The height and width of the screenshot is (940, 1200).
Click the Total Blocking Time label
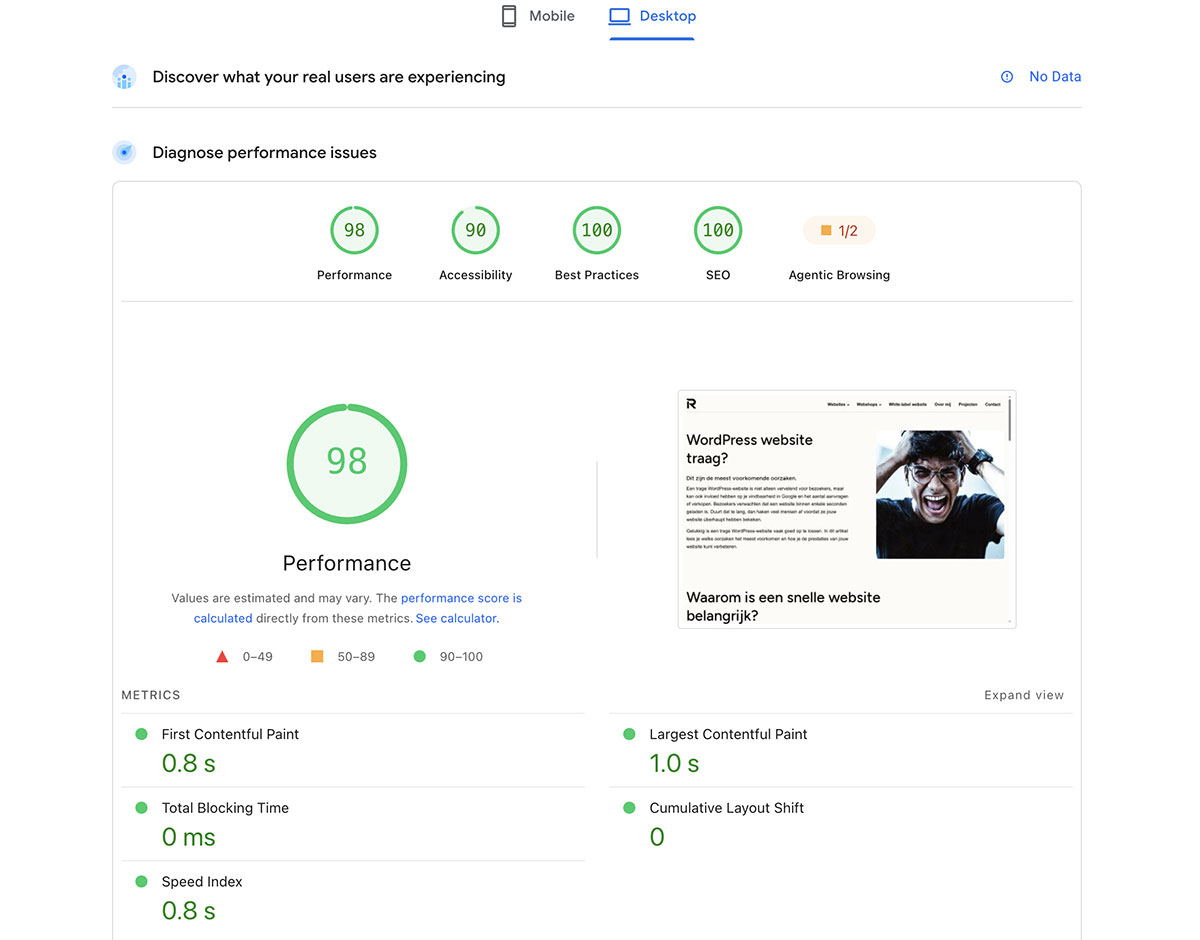click(x=225, y=808)
